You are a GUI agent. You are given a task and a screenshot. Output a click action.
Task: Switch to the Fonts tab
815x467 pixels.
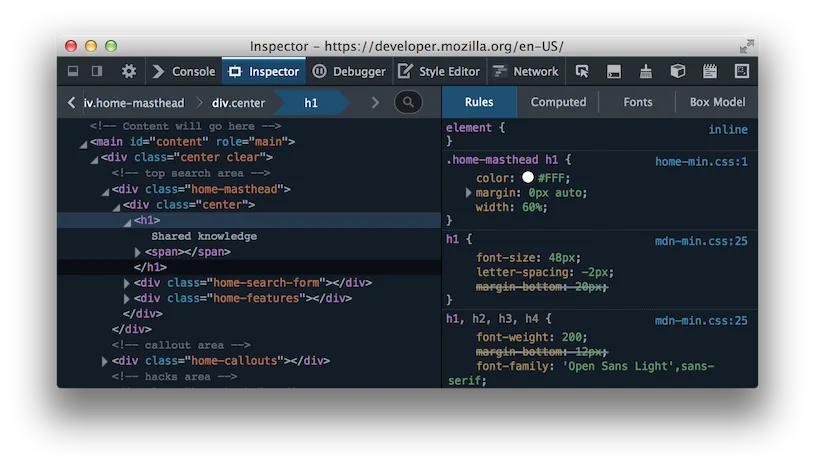638,102
